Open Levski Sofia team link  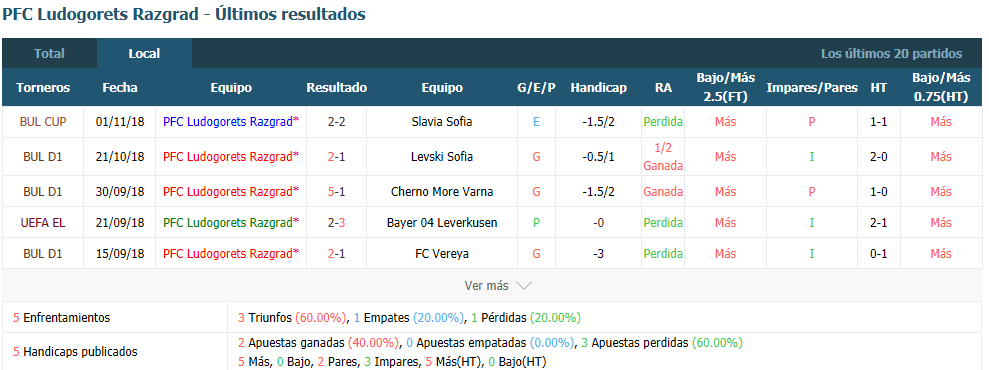coord(442,156)
